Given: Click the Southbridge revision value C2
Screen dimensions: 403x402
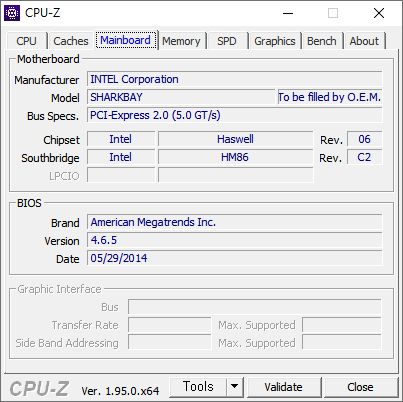Looking at the screenshot, I should (365, 157).
